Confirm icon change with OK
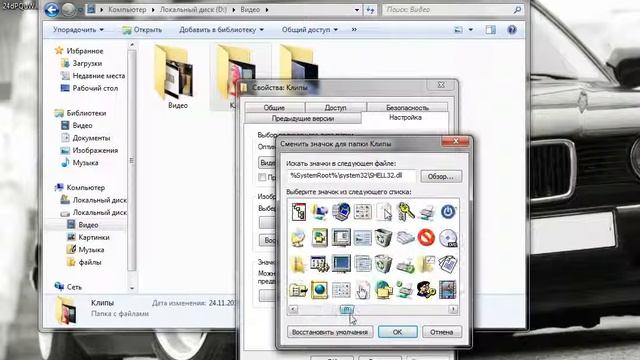Image resolution: width=640 pixels, height=360 pixels. (398, 332)
